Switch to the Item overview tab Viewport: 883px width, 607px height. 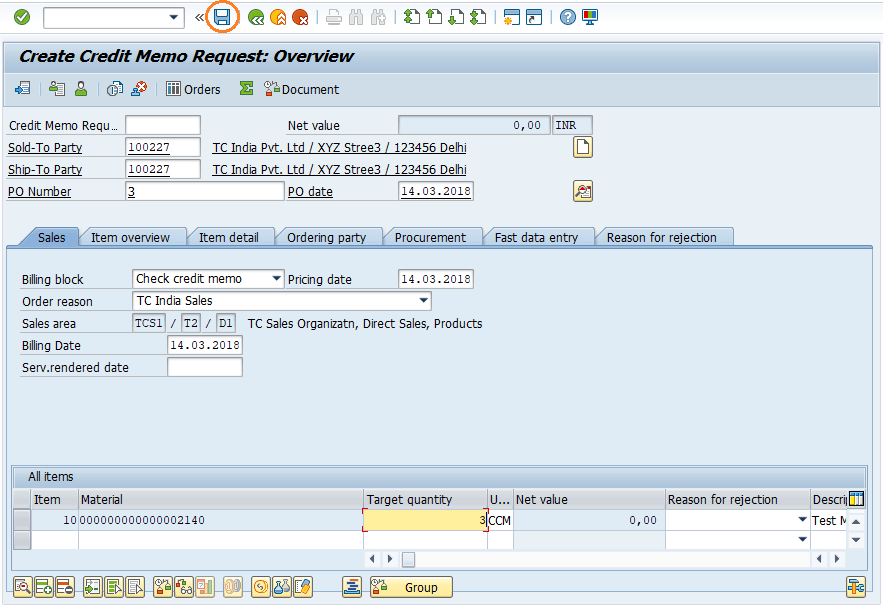[x=133, y=237]
